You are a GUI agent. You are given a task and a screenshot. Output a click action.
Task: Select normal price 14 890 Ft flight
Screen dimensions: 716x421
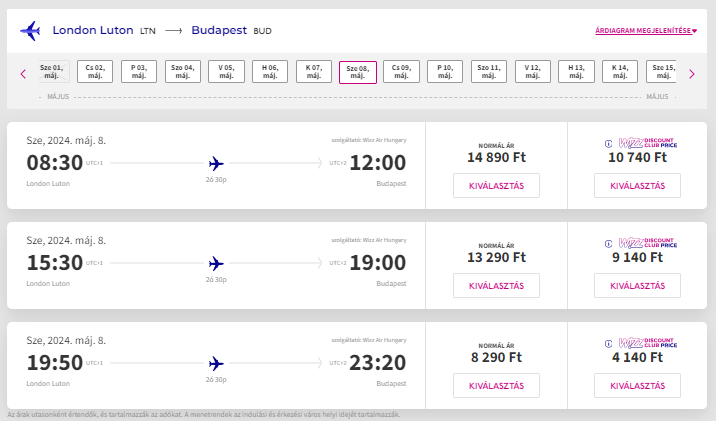pyautogui.click(x=496, y=186)
